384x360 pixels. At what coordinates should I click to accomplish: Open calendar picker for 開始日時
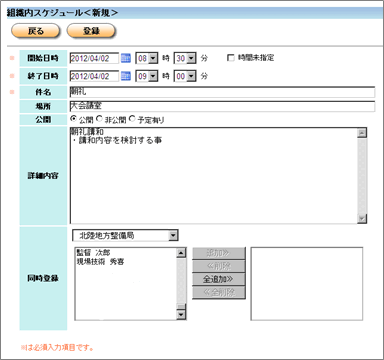pos(126,58)
